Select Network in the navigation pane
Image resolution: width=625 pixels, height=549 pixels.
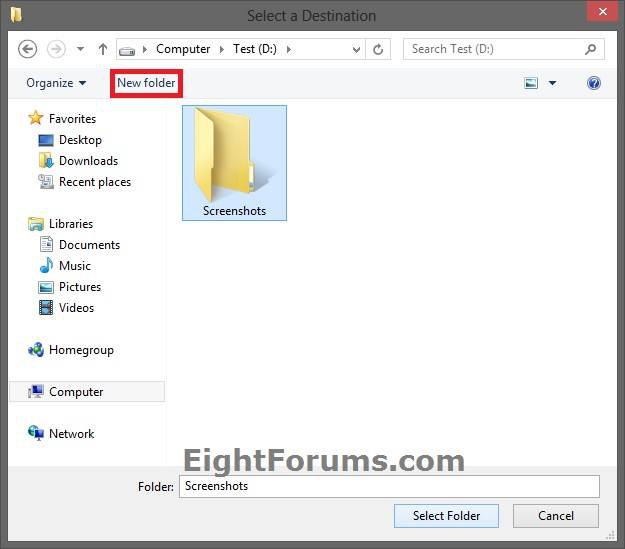click(72, 434)
